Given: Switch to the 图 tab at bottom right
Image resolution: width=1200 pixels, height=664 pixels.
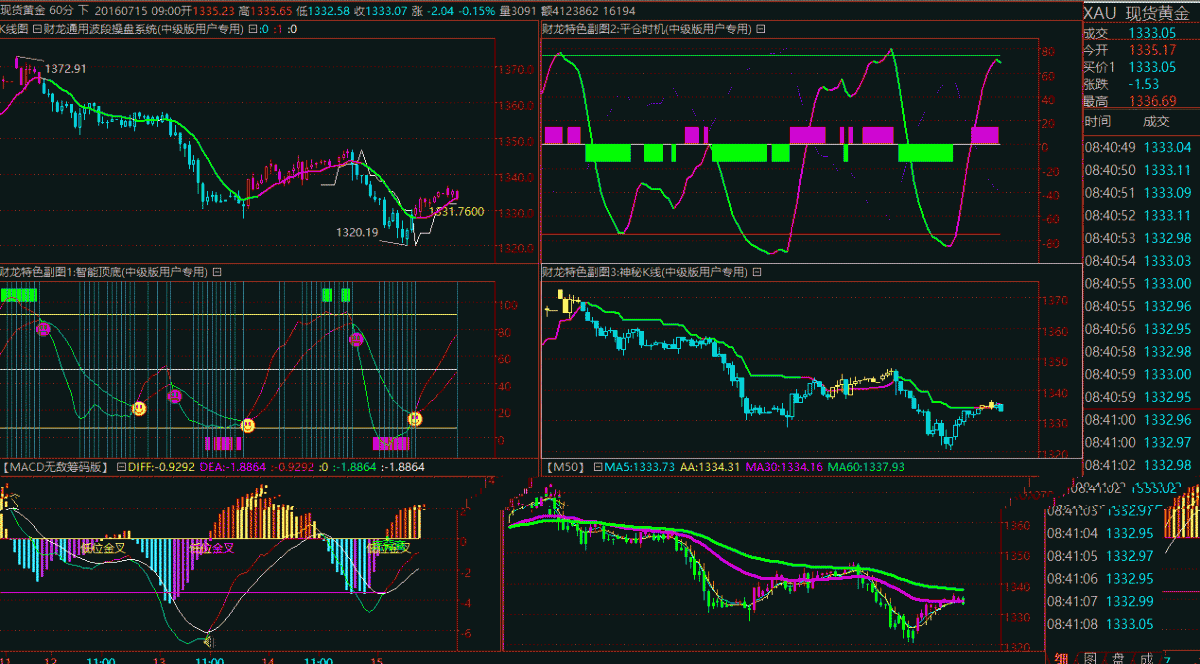Looking at the screenshot, I should (1091, 658).
